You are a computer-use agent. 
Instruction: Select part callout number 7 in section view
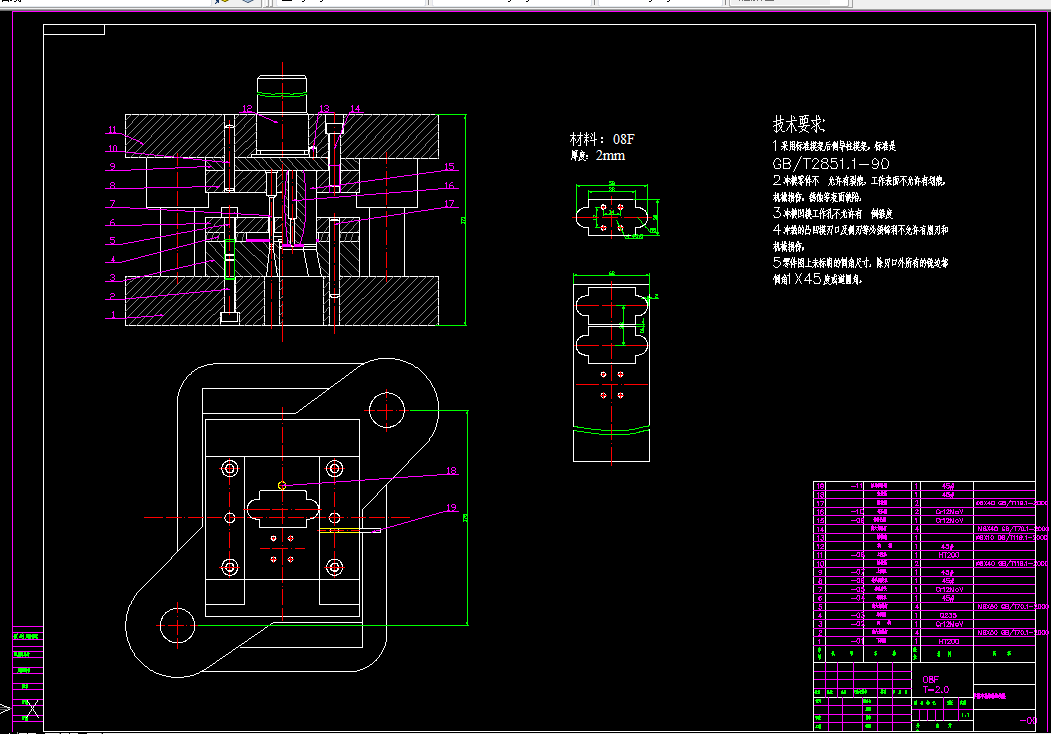(113, 203)
